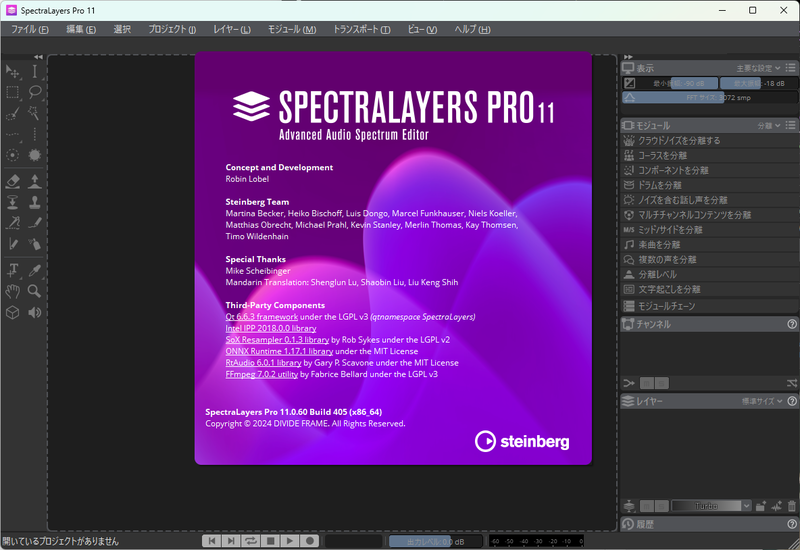Select the solid gear-shaped selection tool
The image size is (800, 550).
tap(35, 155)
